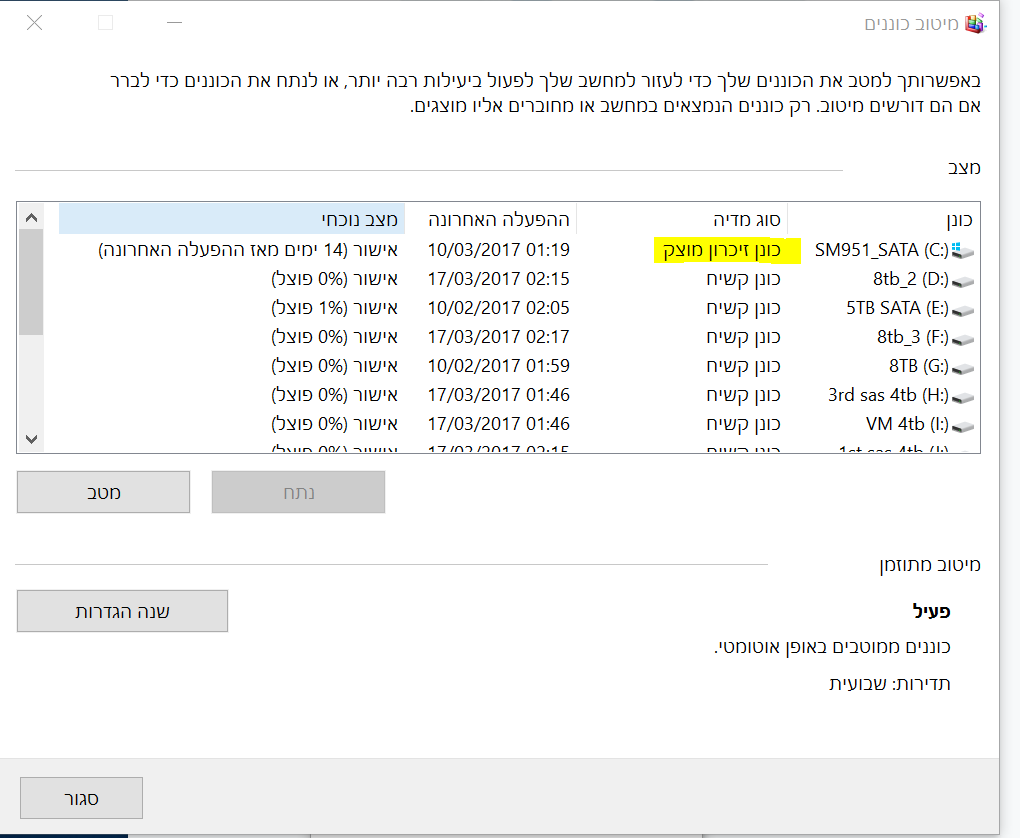Click the date 10/02/2017 02:05
This screenshot has height=838, width=1020.
click(498, 308)
